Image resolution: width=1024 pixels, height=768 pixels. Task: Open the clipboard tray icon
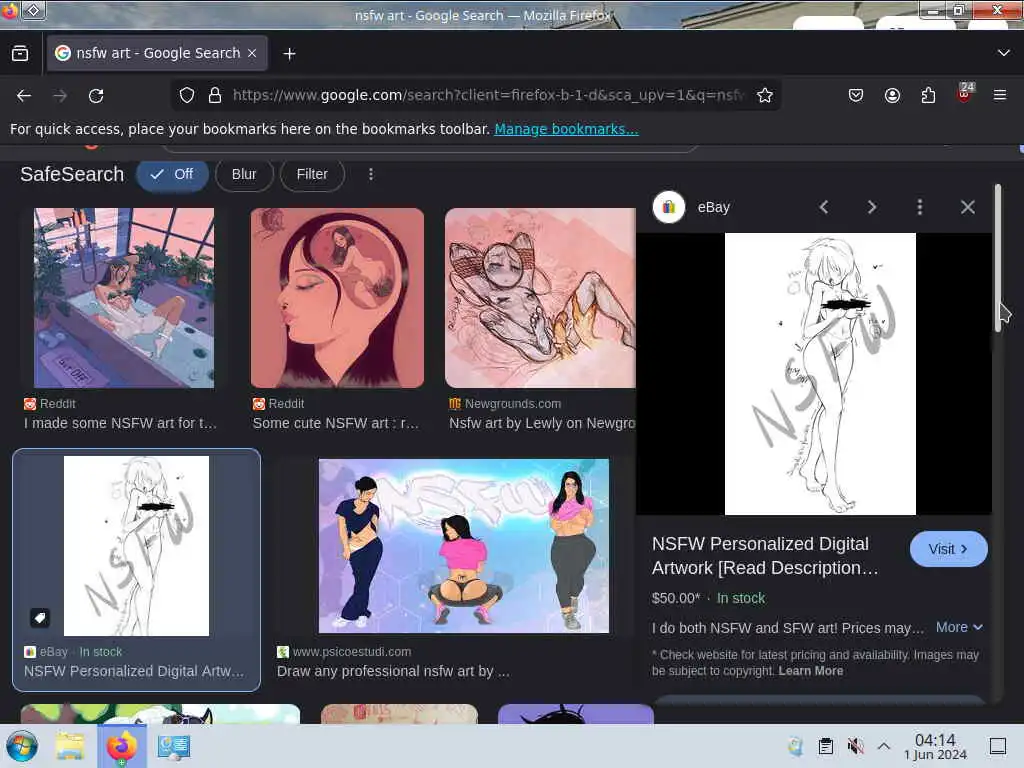pyautogui.click(x=825, y=746)
